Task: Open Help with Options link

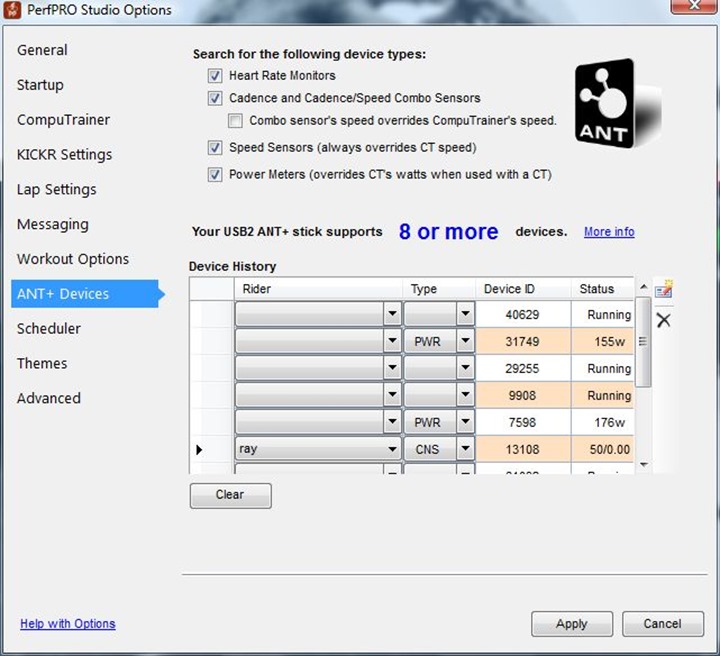Action: tap(68, 624)
